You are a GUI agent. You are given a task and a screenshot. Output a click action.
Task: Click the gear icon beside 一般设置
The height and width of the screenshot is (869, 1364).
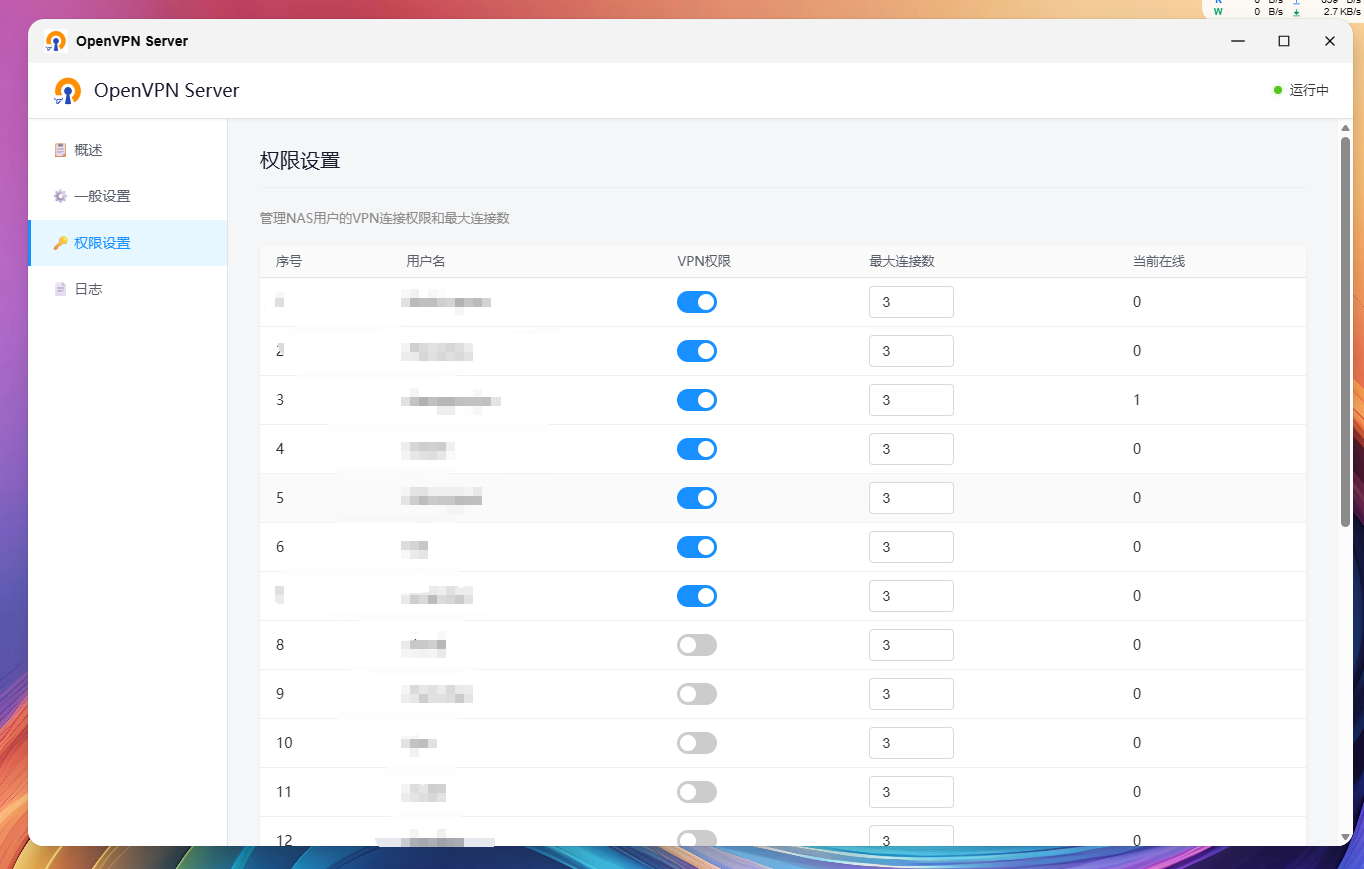60,196
